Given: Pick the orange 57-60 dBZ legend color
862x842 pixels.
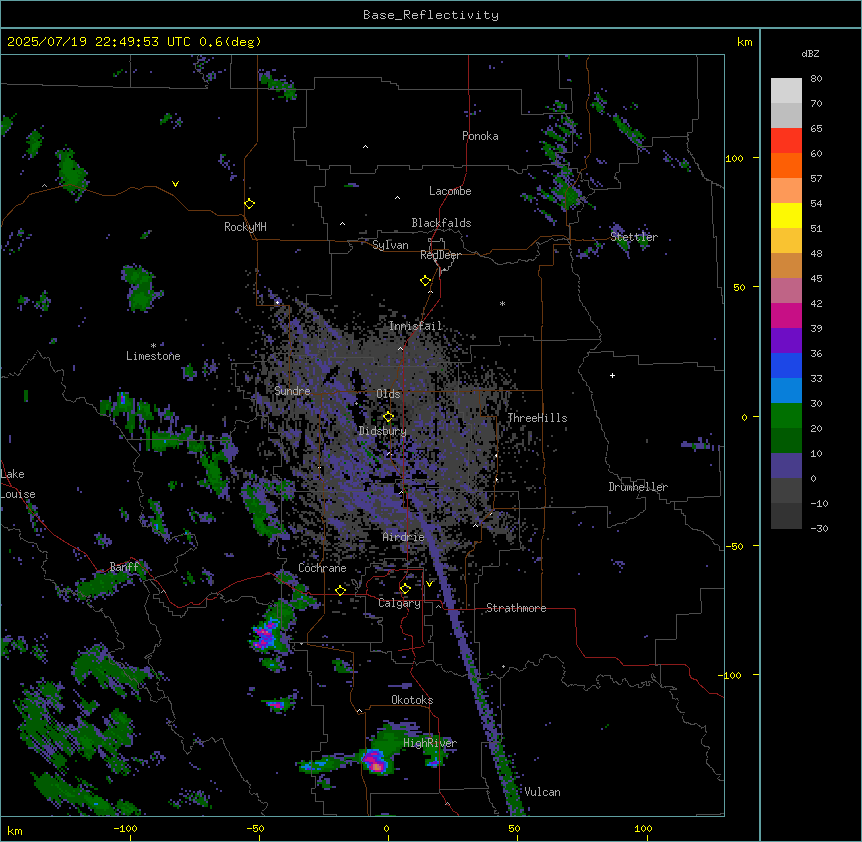Looking at the screenshot, I should click(786, 166).
